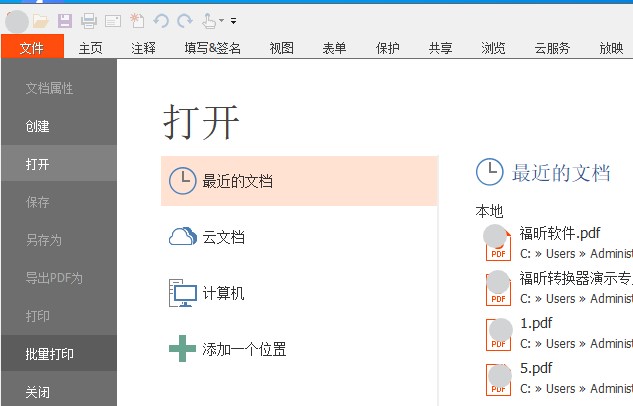Select 文档属性 in the file sidebar
This screenshot has height=406, width=633.
click(59, 88)
